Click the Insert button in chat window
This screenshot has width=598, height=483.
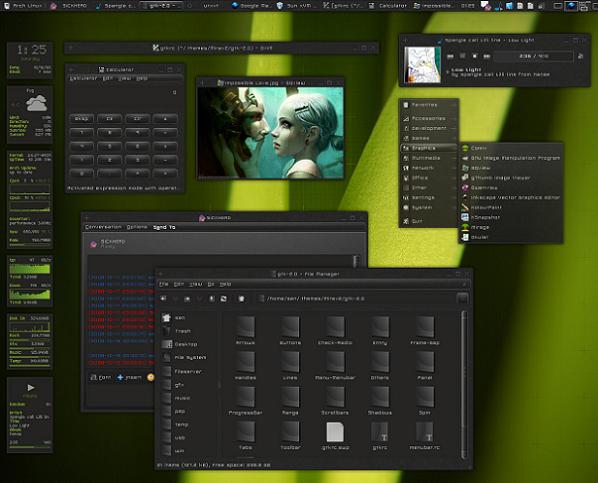pos(129,377)
